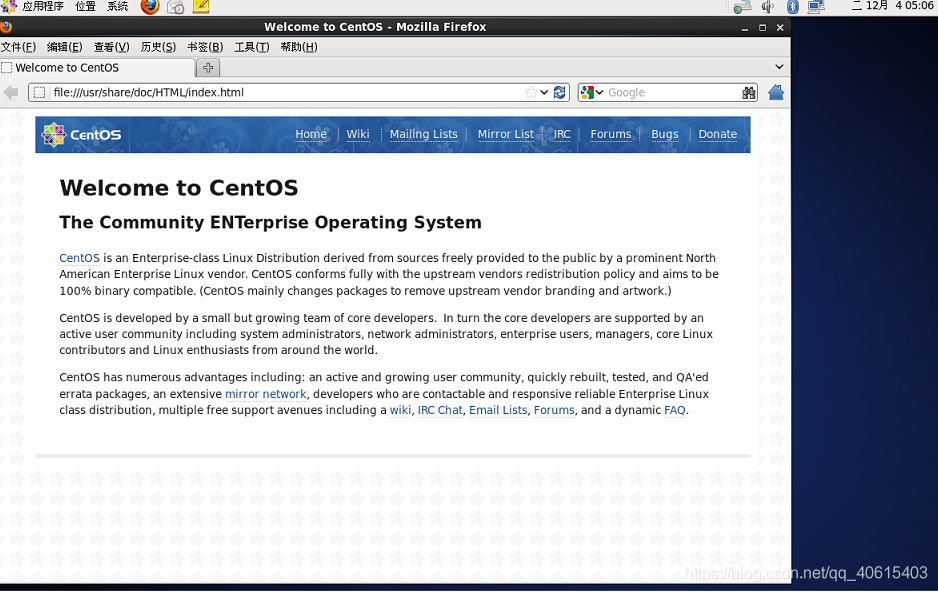Viewport: 938px width, 592px height.
Task: Click the CentOS logo in the page banner
Action: (81, 135)
